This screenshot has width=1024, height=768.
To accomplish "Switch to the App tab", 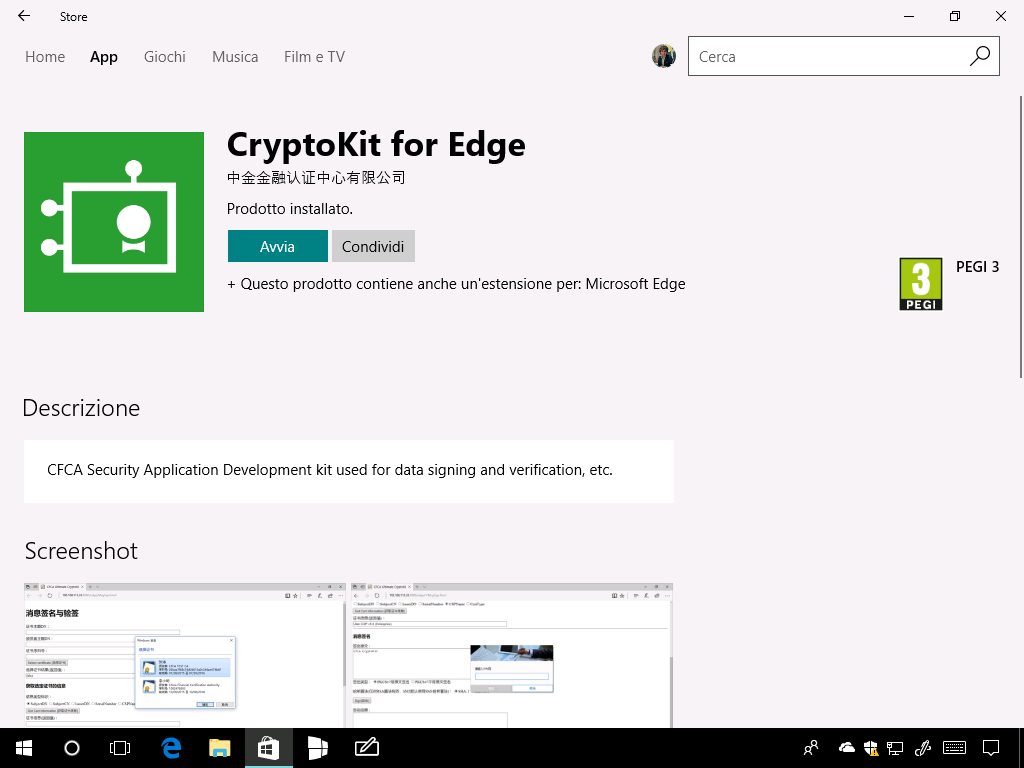I will pyautogui.click(x=104, y=57).
